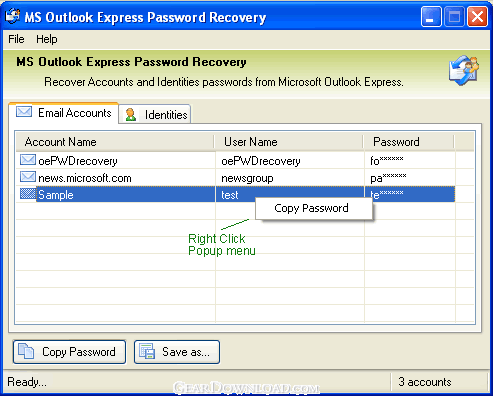Select the Sample account row
The image size is (493, 396).
(x=235, y=194)
